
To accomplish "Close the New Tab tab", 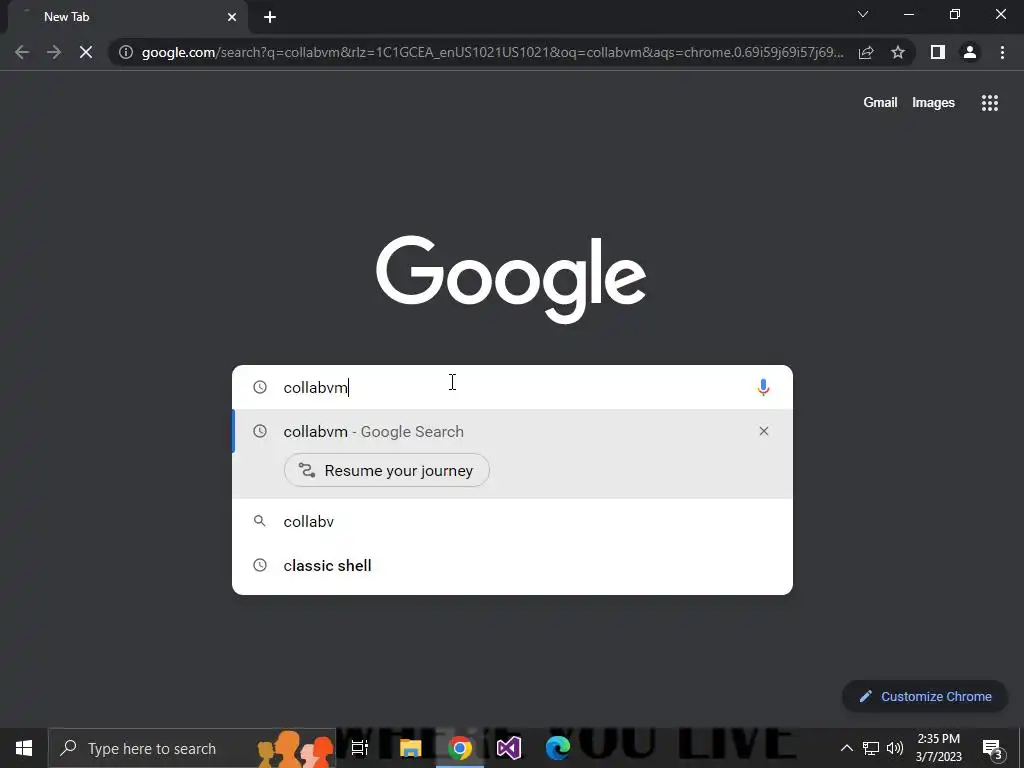I will [232, 17].
